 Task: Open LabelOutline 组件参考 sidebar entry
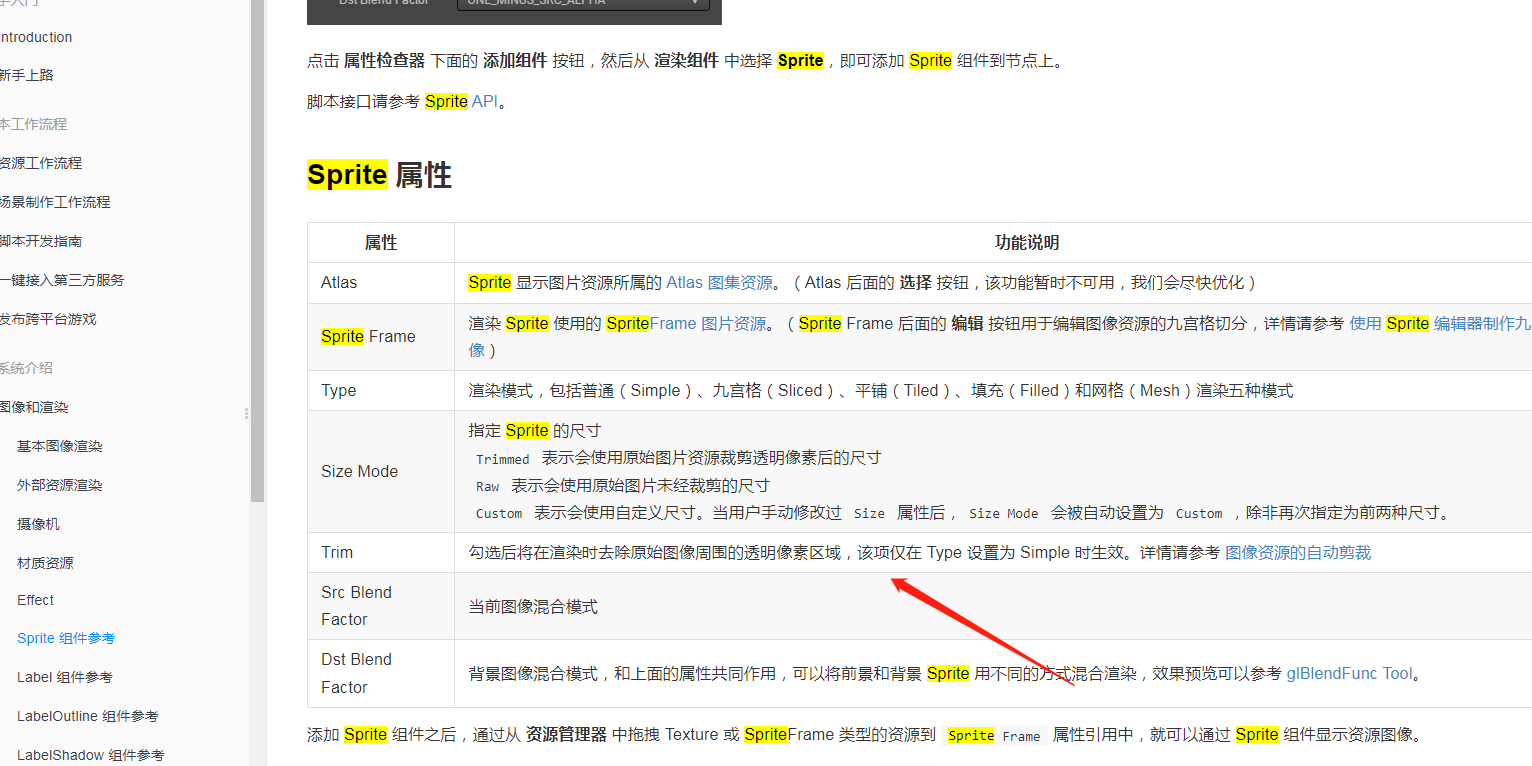click(88, 716)
